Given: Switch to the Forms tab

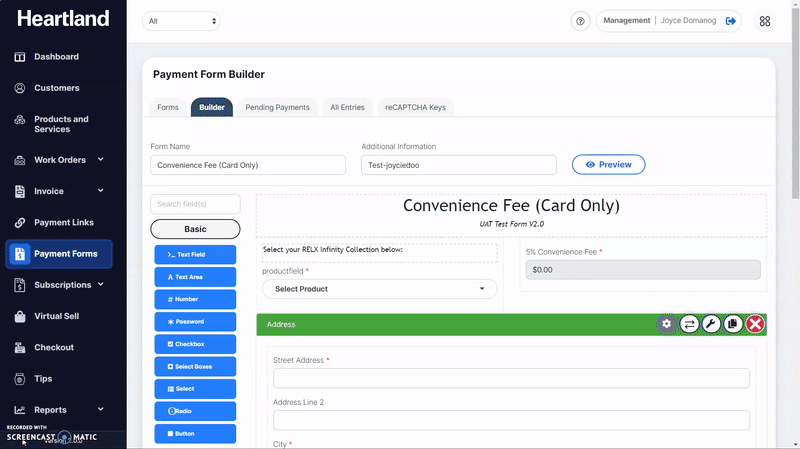Looking at the screenshot, I should tap(168, 107).
